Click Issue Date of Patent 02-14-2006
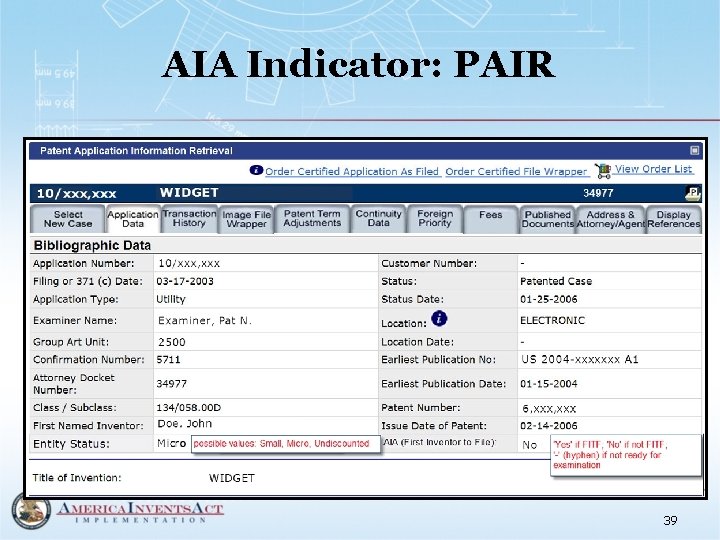The width and height of the screenshot is (720, 540). tap(549, 426)
